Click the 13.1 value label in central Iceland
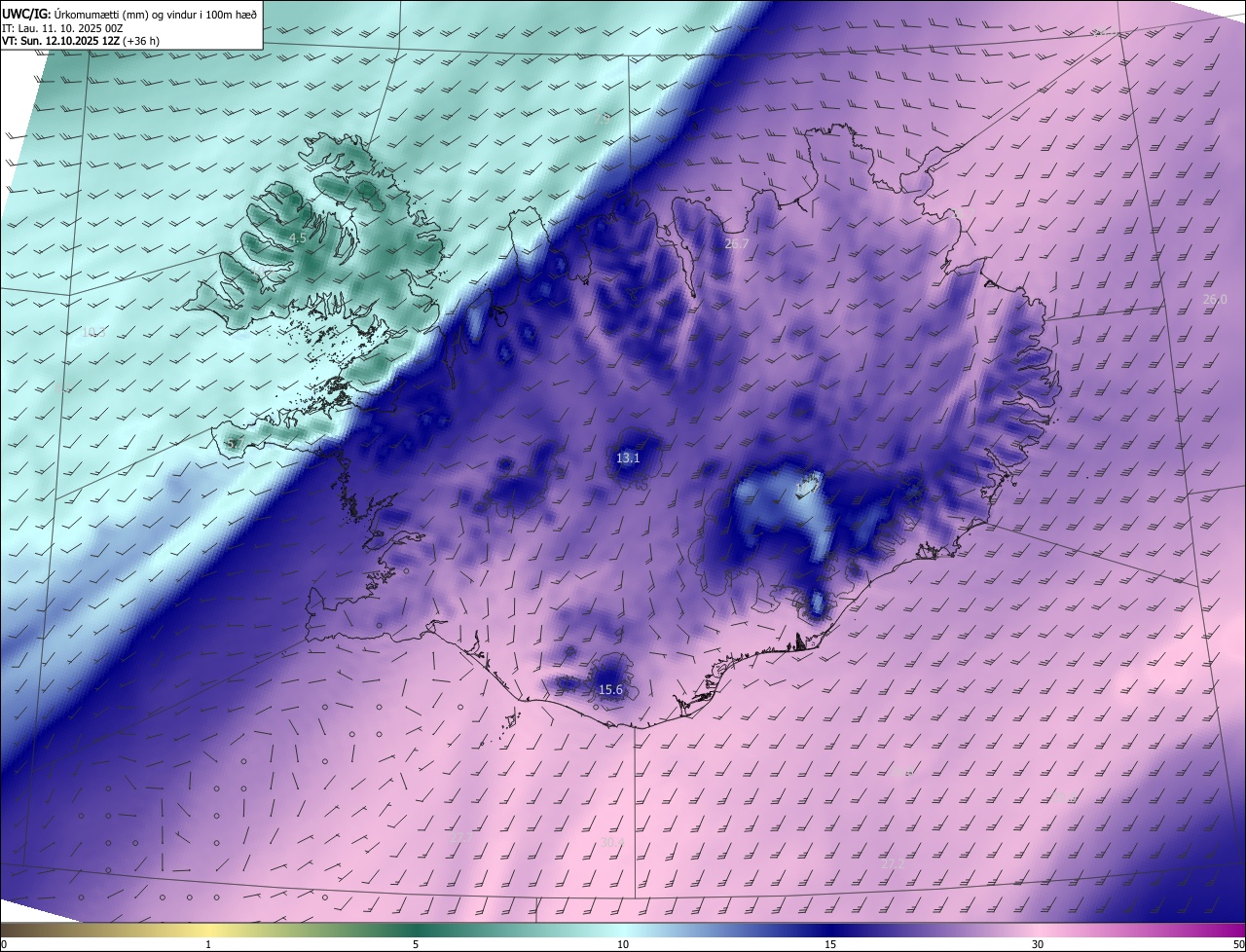 click(628, 458)
